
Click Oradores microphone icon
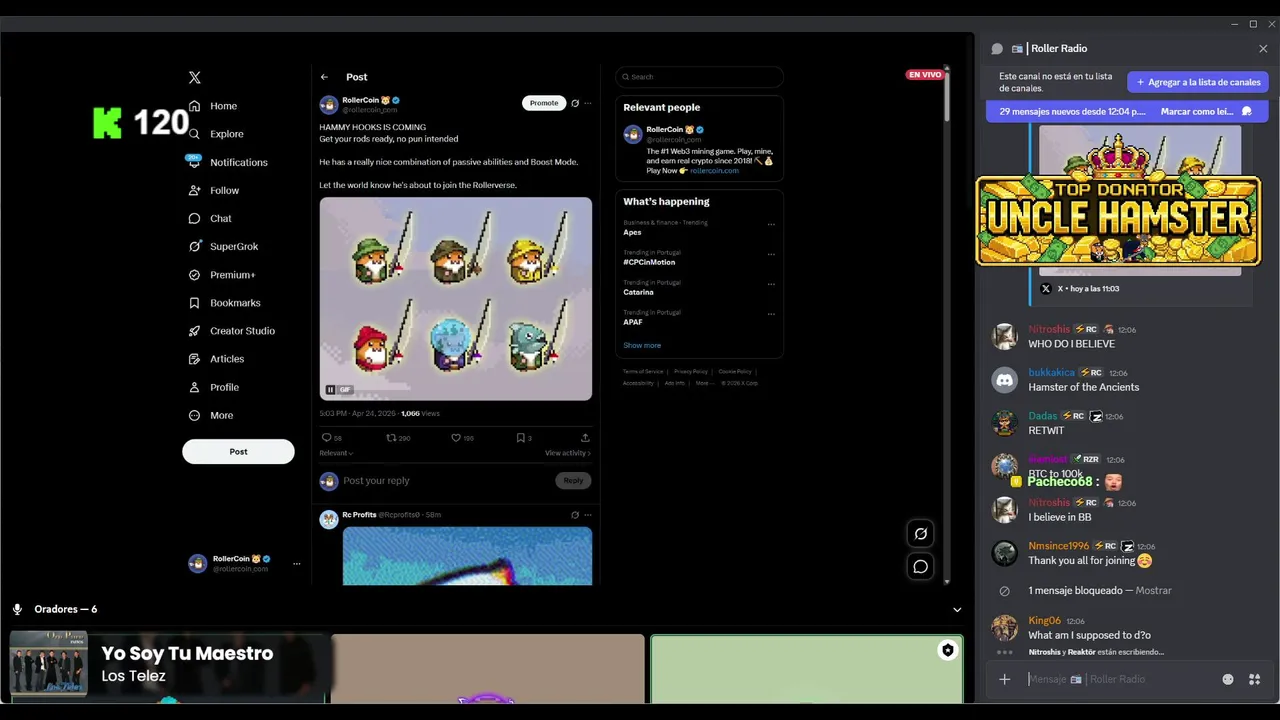17,609
